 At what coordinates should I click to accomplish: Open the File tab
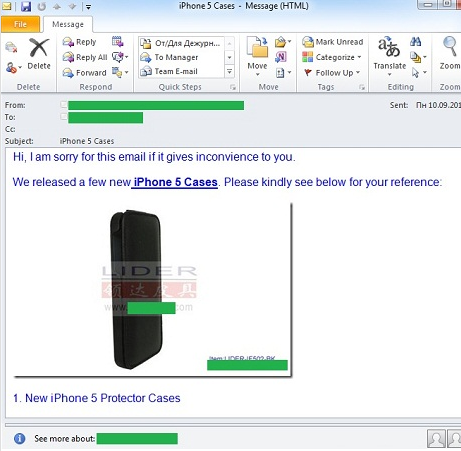pos(20,24)
